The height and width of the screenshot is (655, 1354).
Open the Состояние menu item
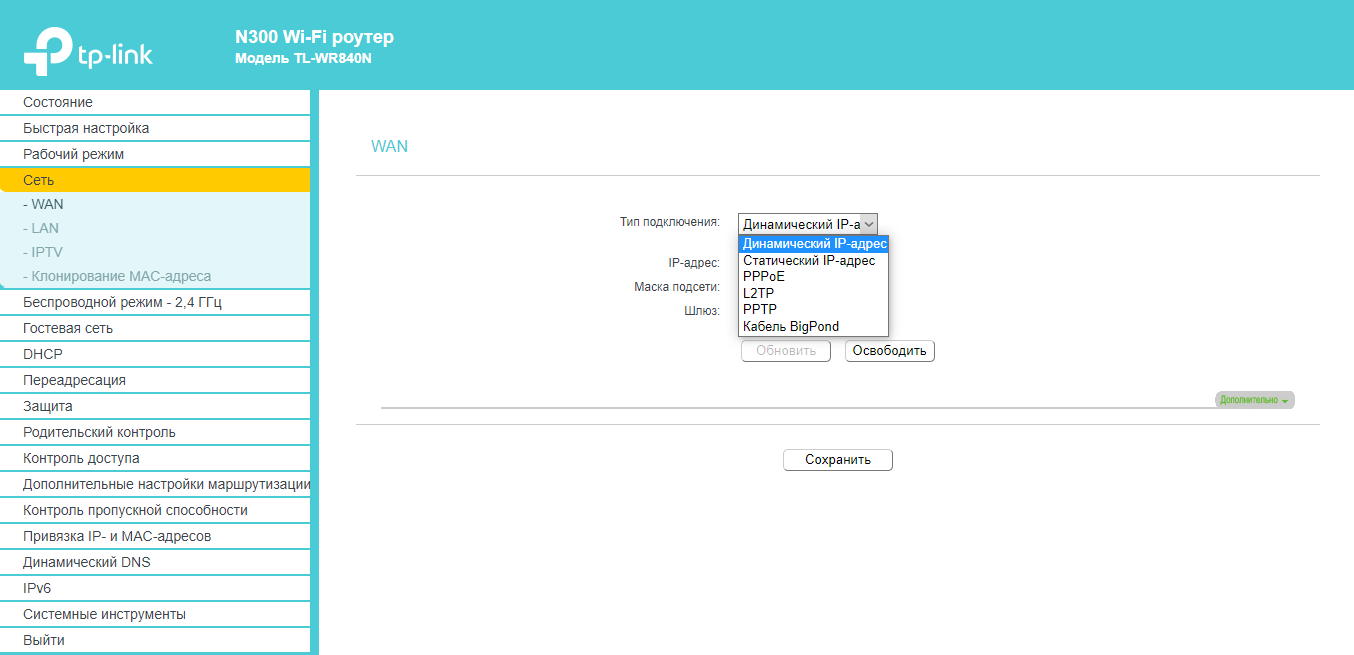pyautogui.click(x=58, y=103)
